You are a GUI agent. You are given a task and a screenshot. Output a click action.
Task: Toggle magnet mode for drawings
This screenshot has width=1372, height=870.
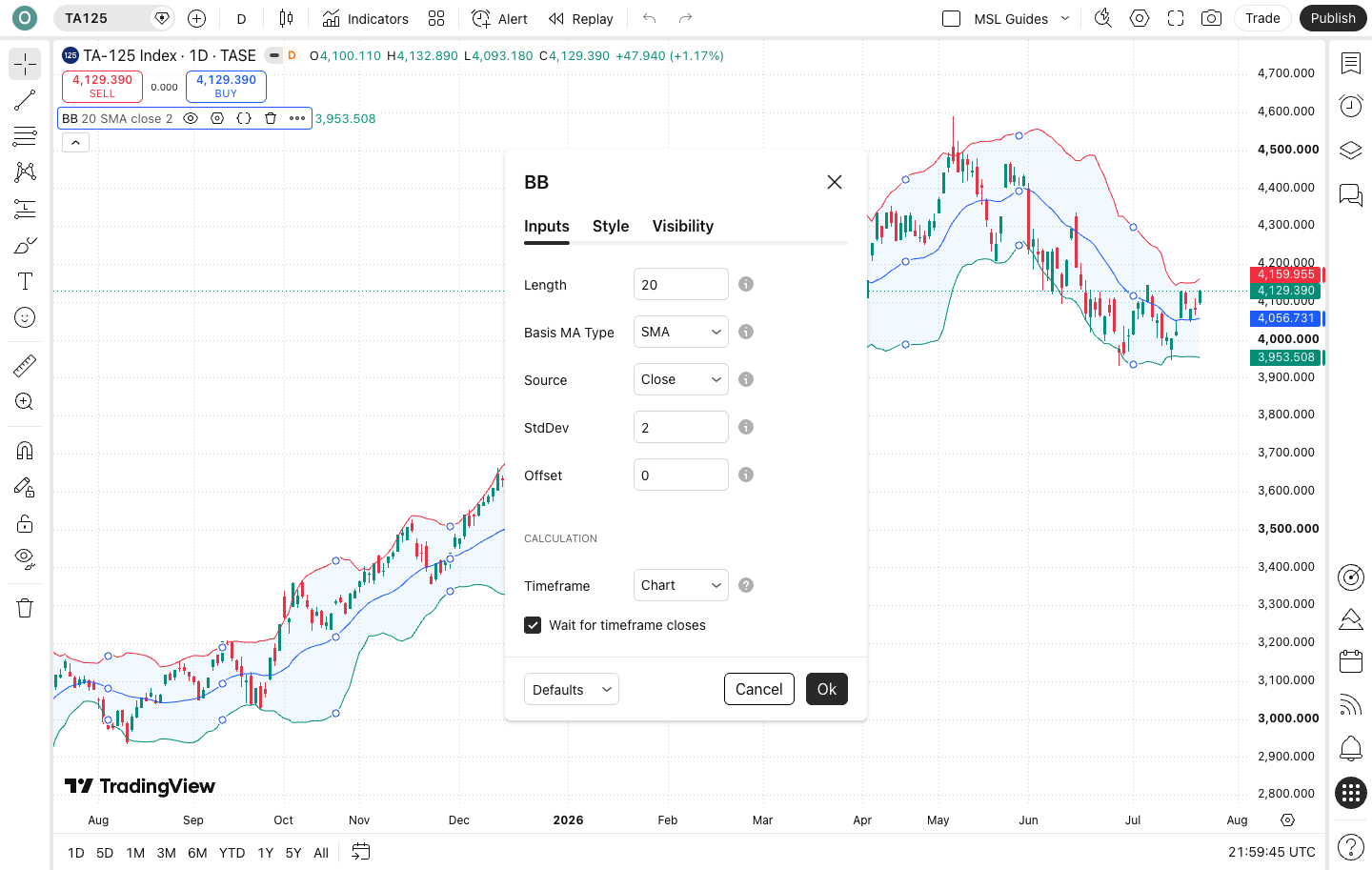(25, 451)
